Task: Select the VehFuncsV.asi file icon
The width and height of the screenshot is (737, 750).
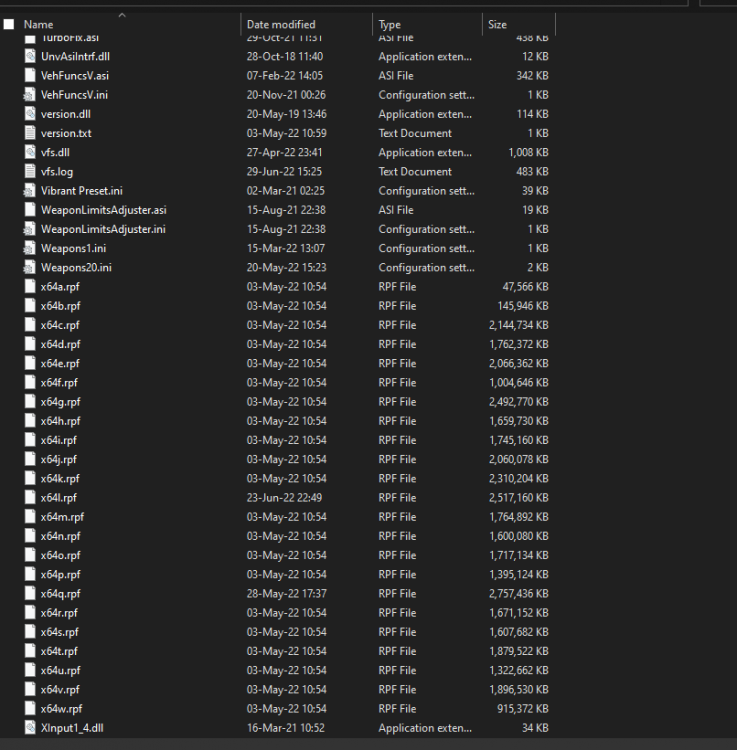Action: point(30,76)
